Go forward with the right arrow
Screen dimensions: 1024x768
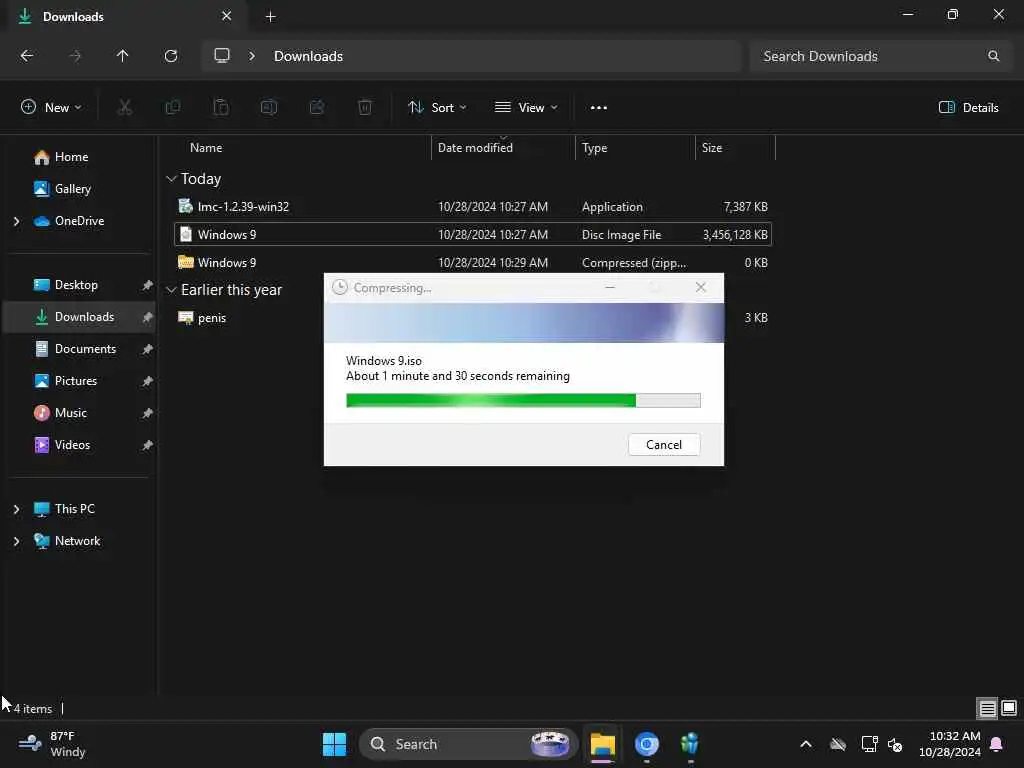(x=75, y=56)
